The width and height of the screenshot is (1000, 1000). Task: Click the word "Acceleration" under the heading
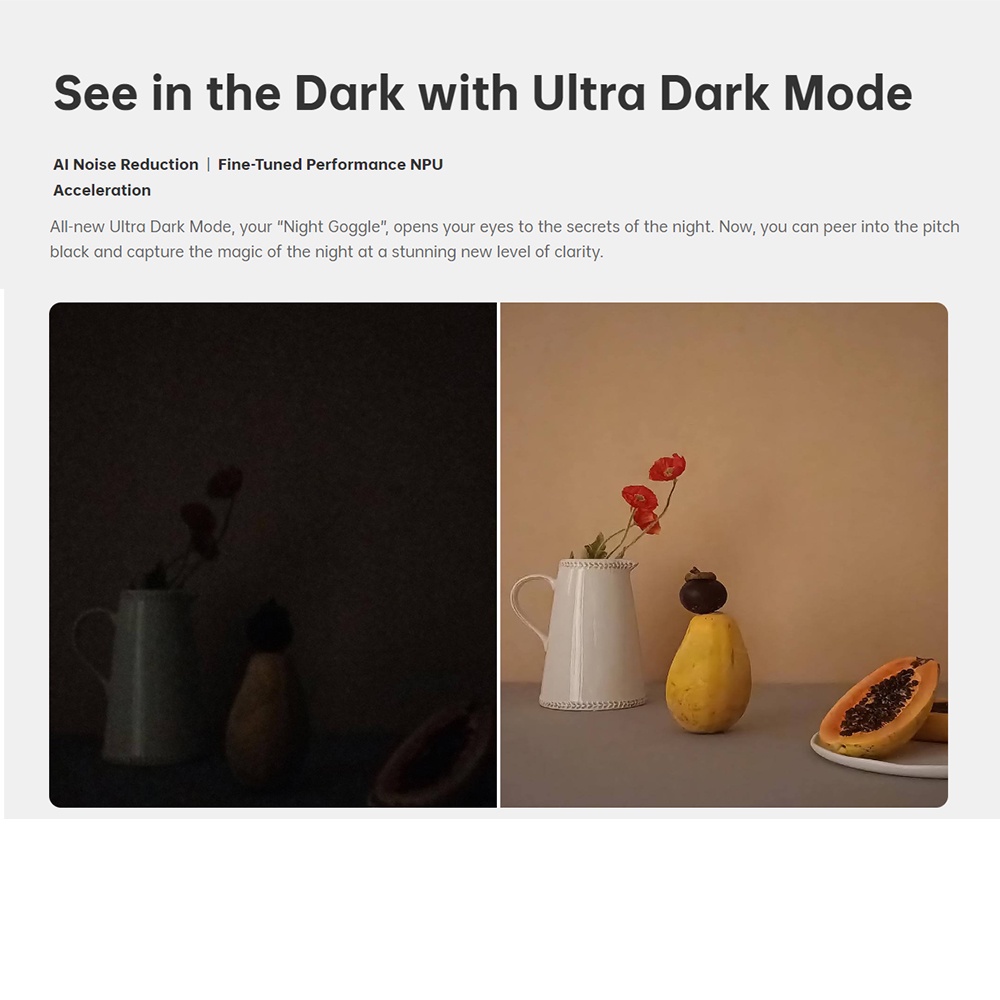coord(102,190)
